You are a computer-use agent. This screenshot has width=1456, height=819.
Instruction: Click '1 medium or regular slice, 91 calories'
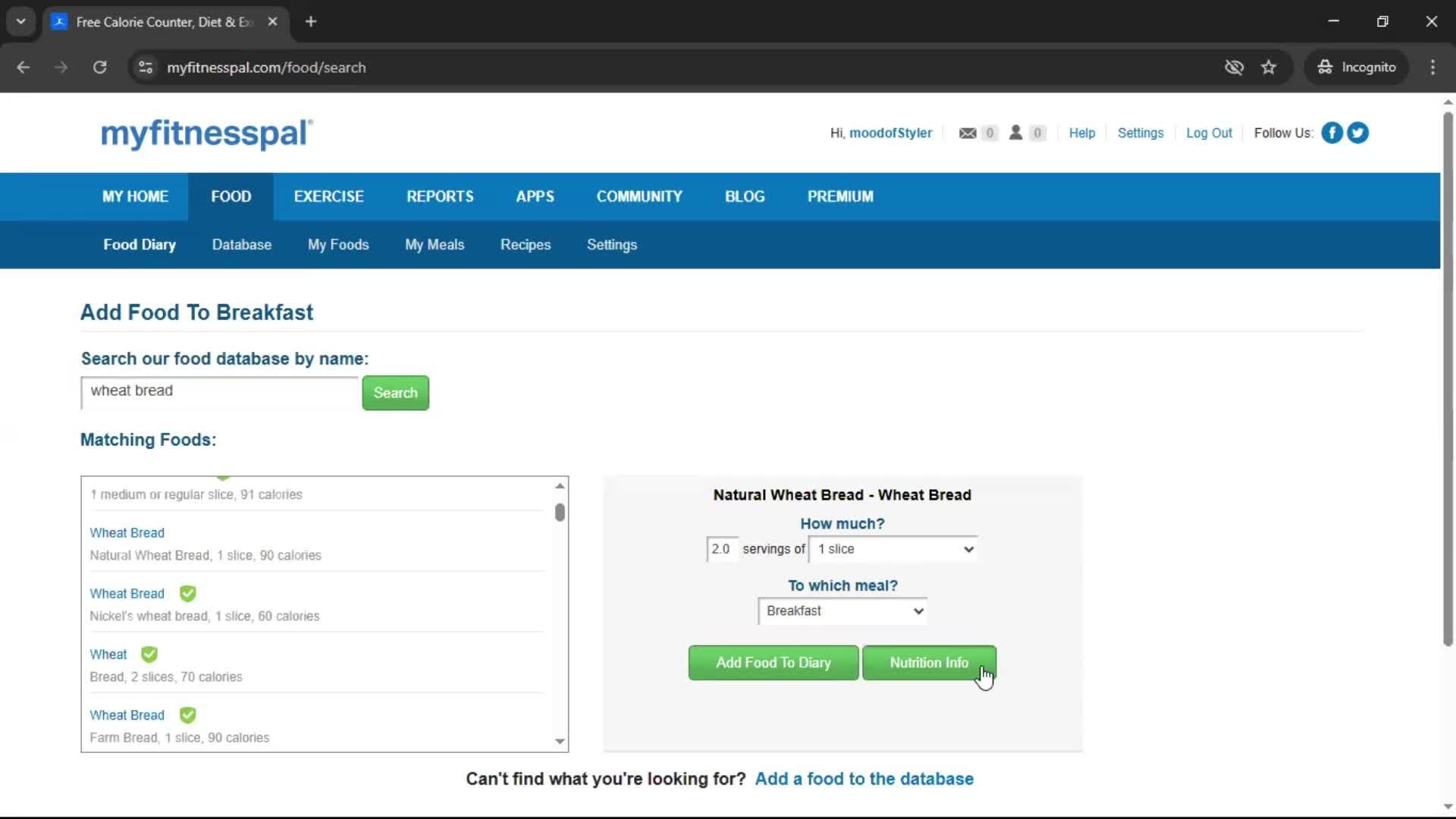point(196,494)
